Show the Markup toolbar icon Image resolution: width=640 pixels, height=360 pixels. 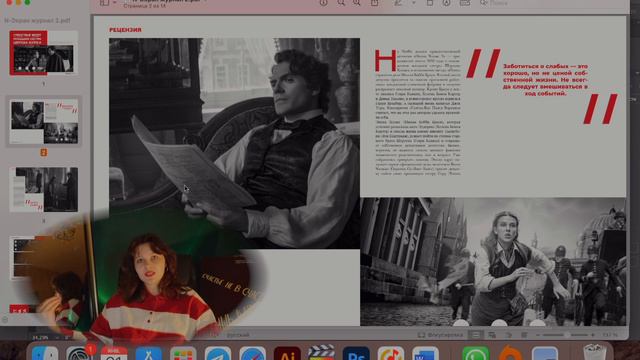pos(447,3)
